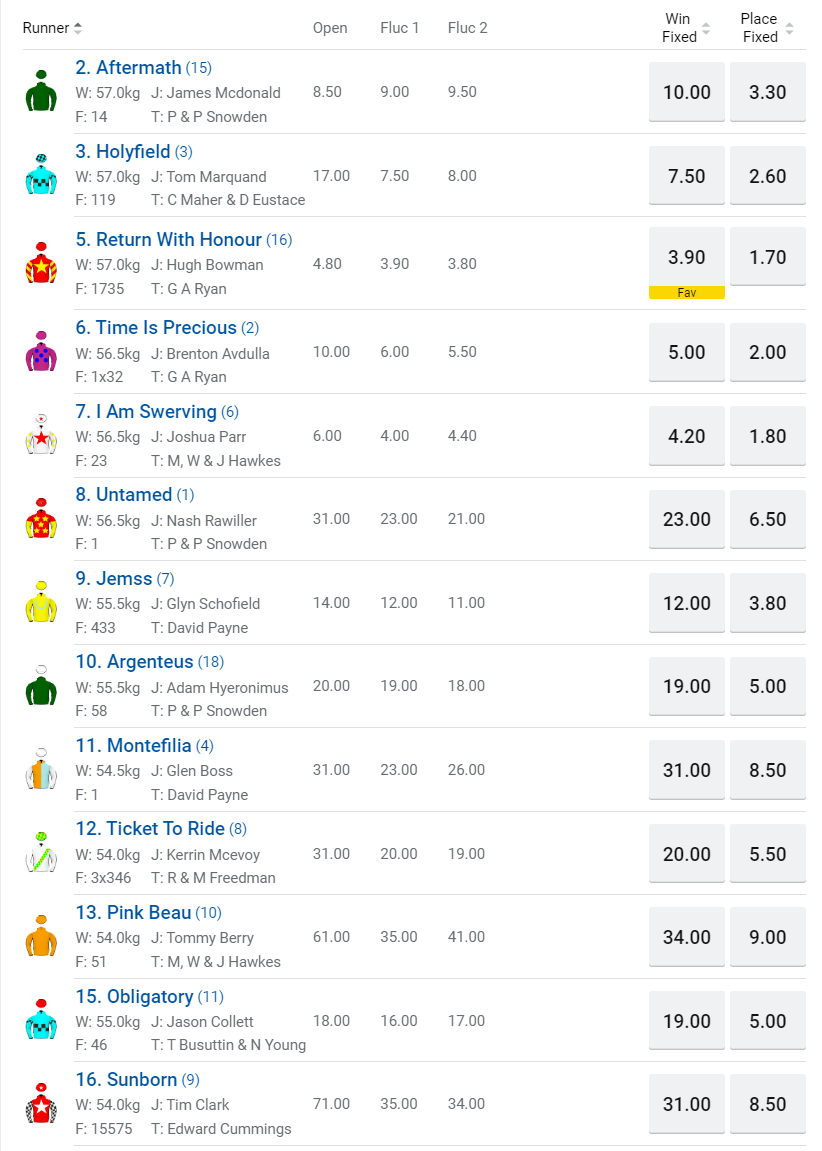Sort runners using the Runner sort arrows
This screenshot has height=1151, width=822.
pos(78,28)
